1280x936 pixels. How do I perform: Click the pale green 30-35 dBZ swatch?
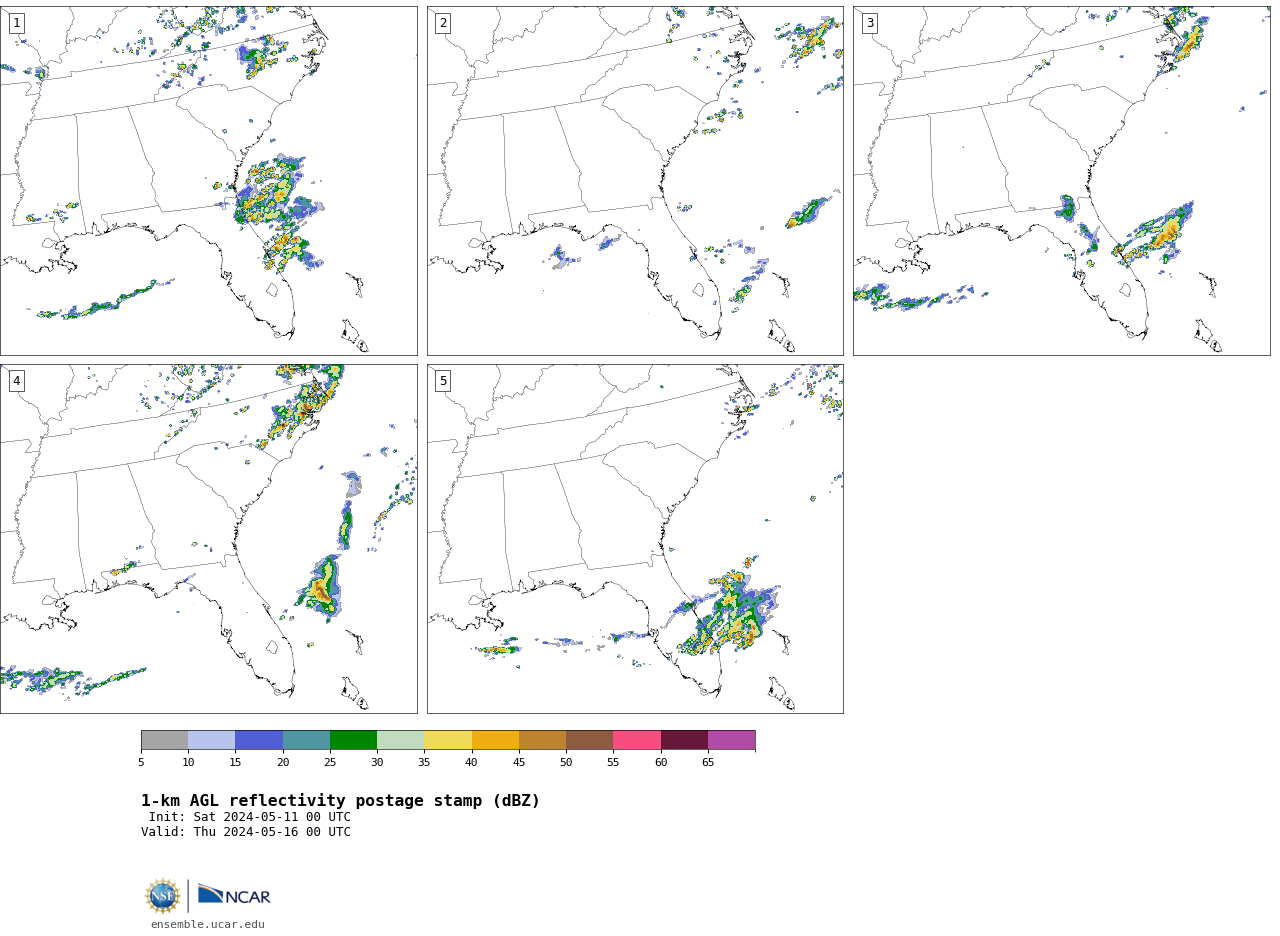point(400,740)
